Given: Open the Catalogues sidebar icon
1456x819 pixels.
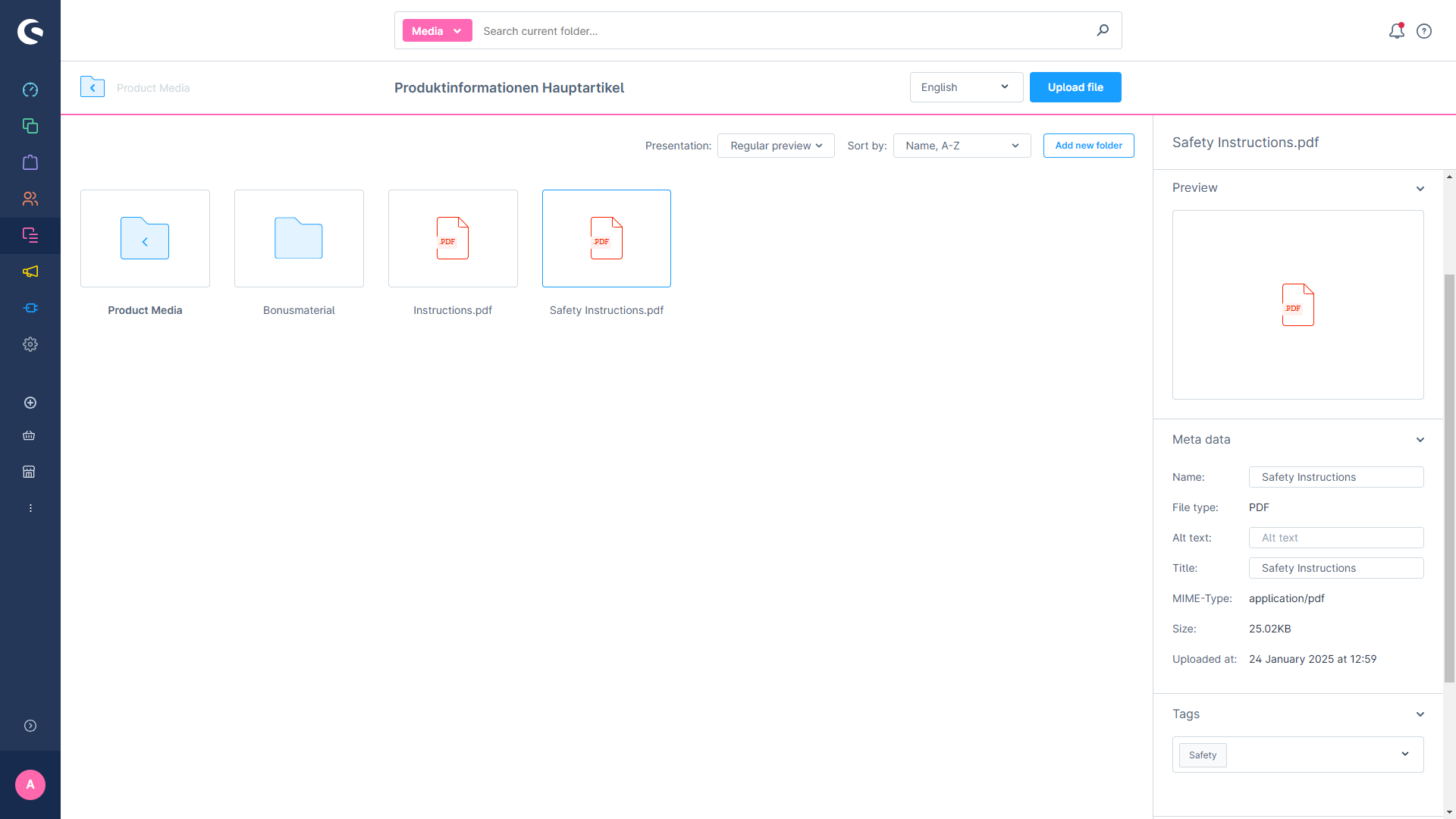Looking at the screenshot, I should pyautogui.click(x=30, y=126).
